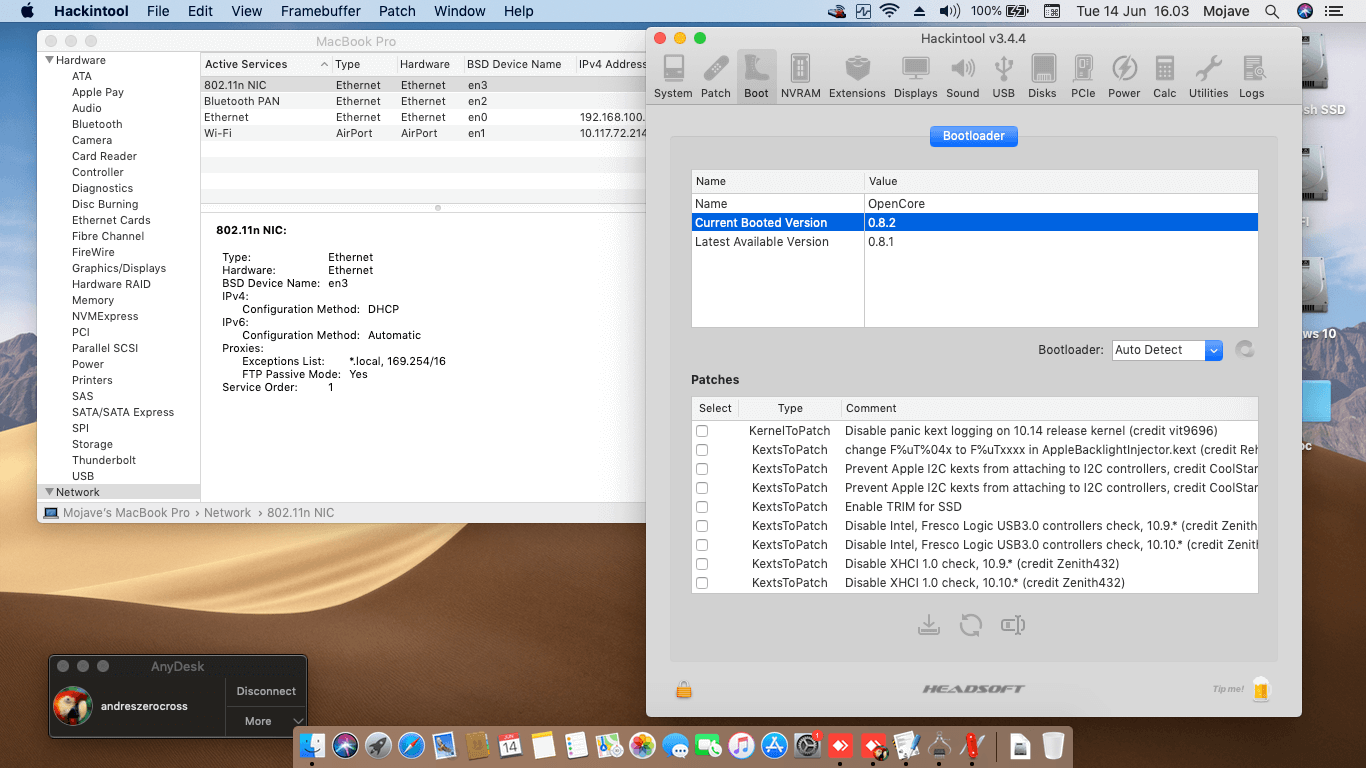Click the refresh icon below Patches table

971,625
